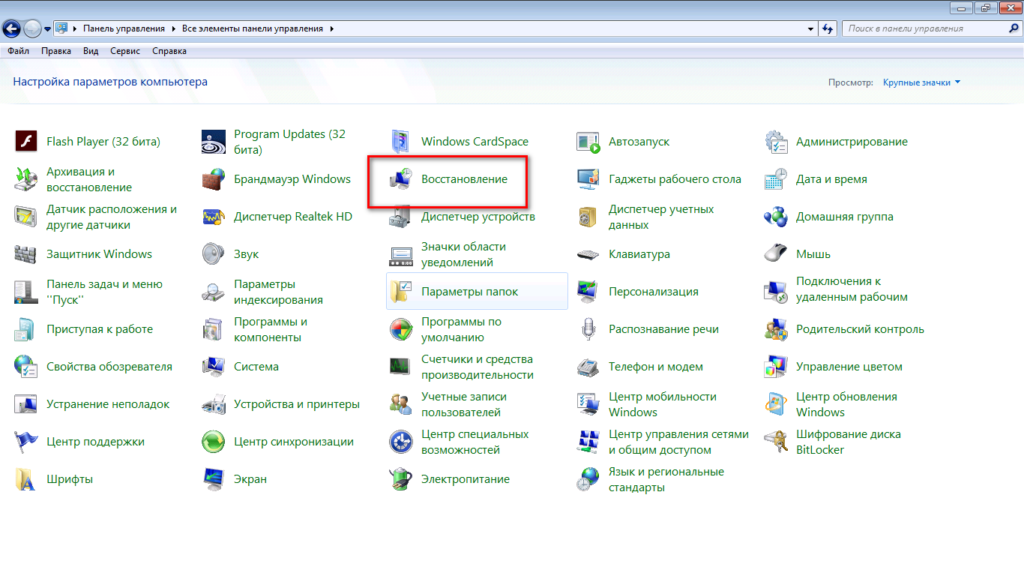The width and height of the screenshot is (1024, 576).
Task: Click Панель управления breadcrumb
Action: [x=124, y=29]
